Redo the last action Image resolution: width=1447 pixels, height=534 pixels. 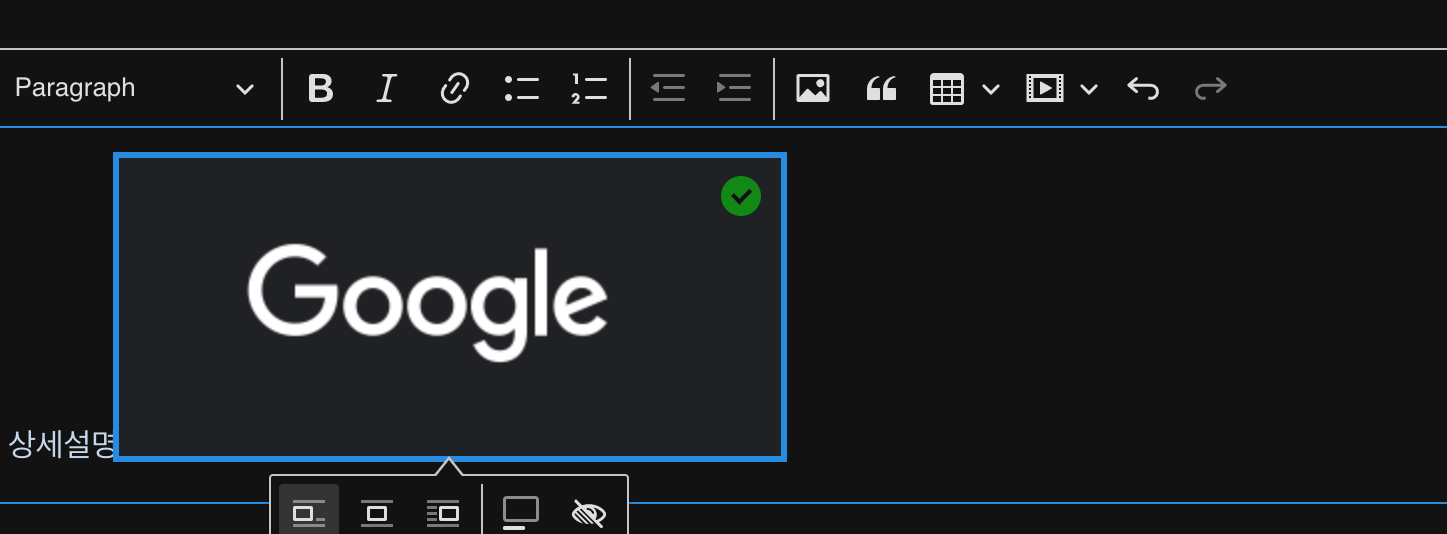click(x=1210, y=88)
